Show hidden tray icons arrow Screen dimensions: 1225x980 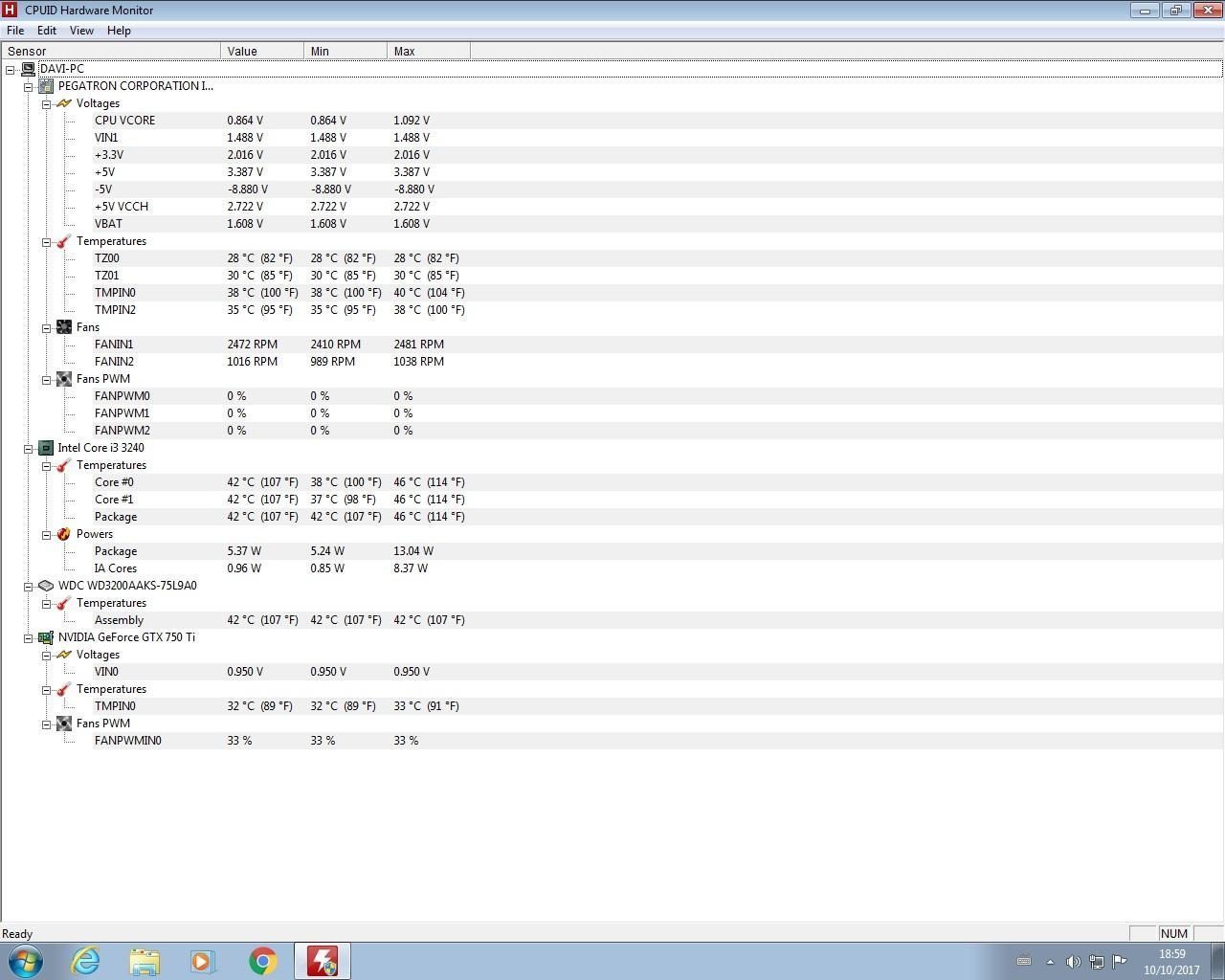1050,962
